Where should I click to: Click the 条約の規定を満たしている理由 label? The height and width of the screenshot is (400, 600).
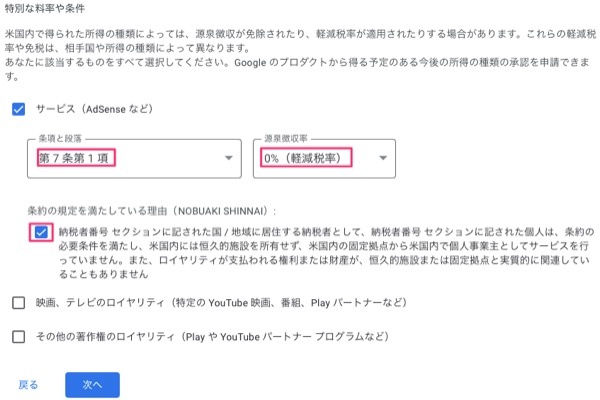[152, 211]
